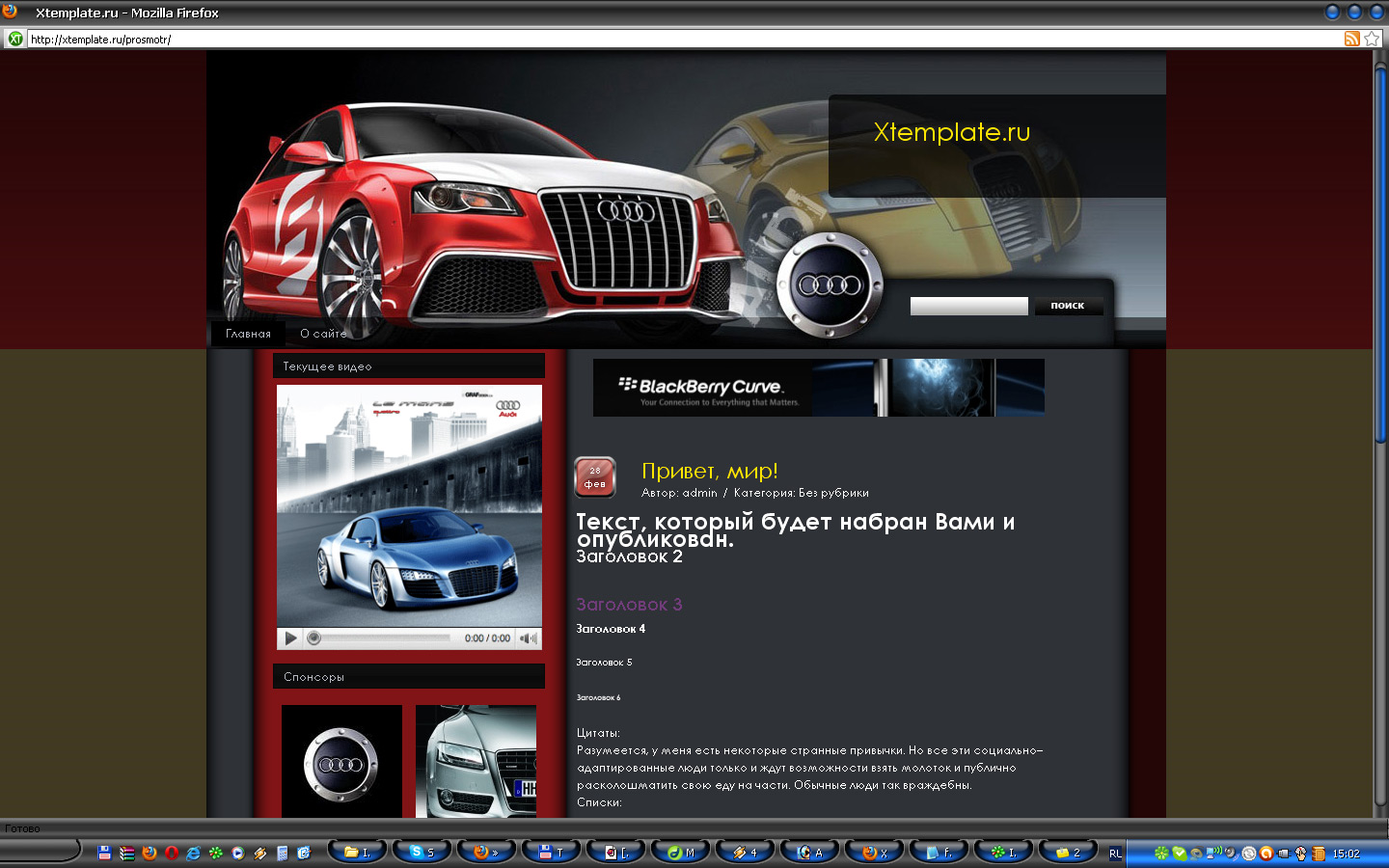Open the О сайте menu item

(x=323, y=334)
